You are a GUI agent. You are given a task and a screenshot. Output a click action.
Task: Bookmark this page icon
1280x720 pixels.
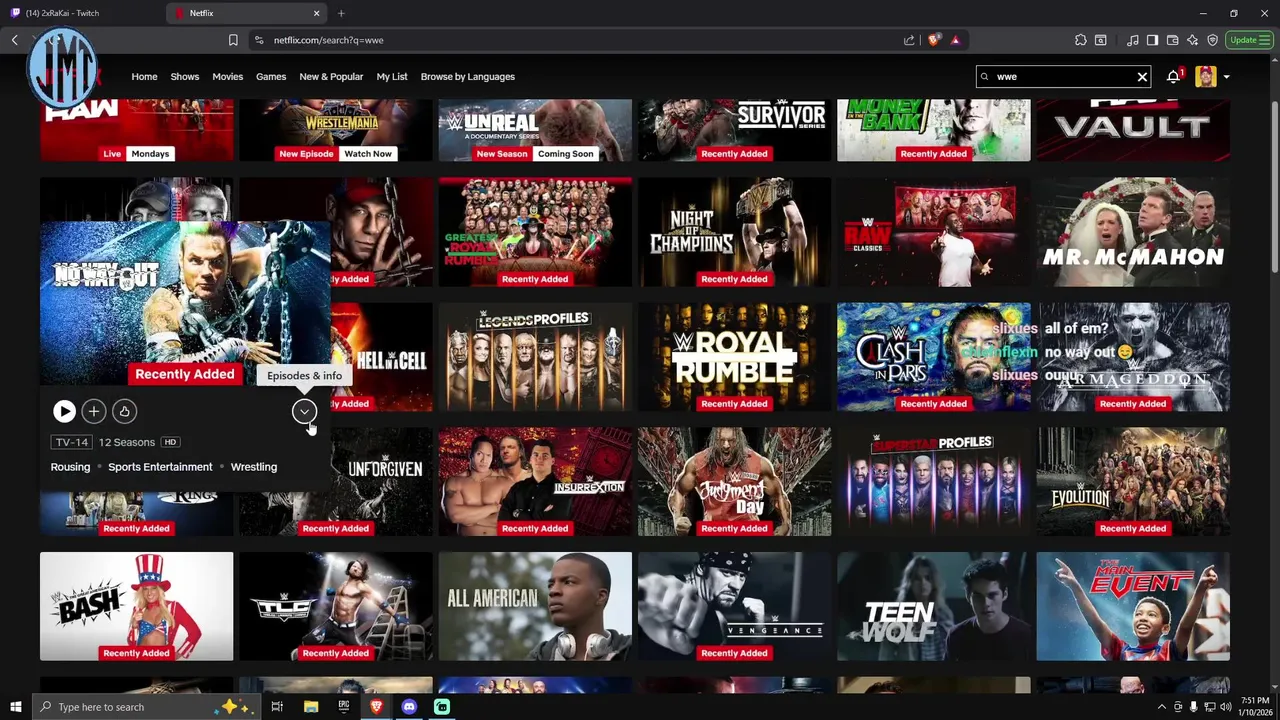coord(233,40)
